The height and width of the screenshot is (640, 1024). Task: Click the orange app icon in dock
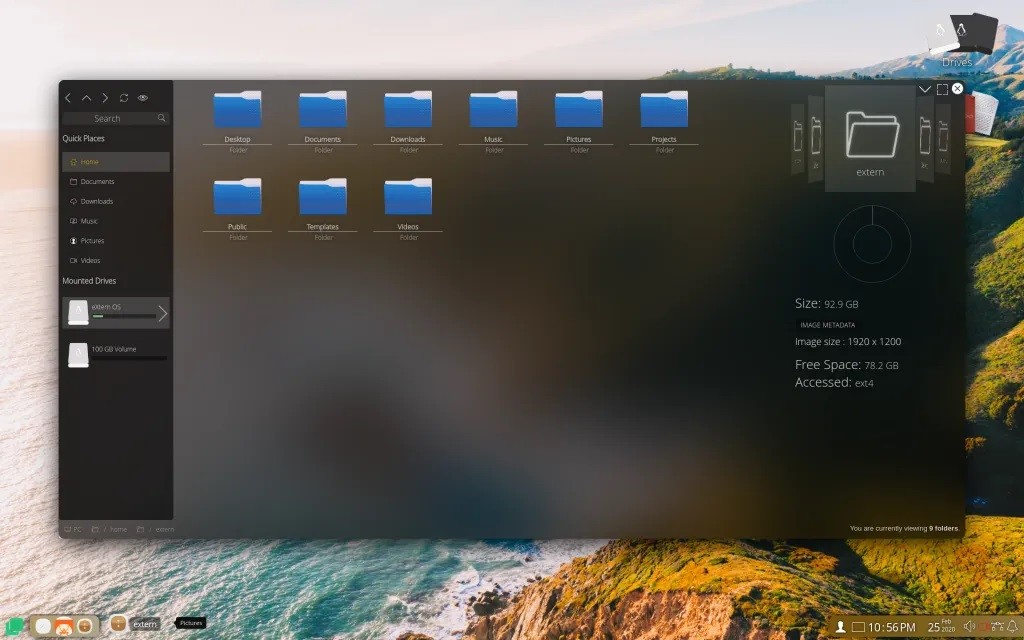63,626
